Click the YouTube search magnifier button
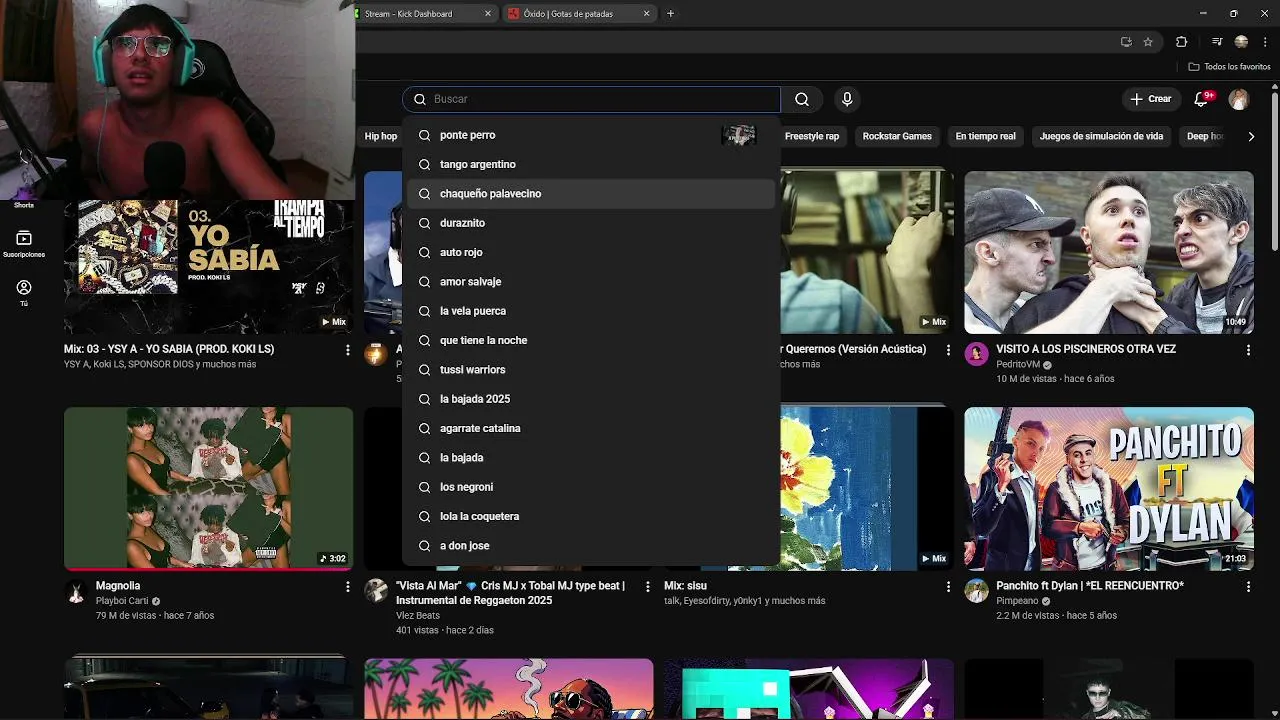Viewport: 1280px width, 720px height. pyautogui.click(x=802, y=99)
